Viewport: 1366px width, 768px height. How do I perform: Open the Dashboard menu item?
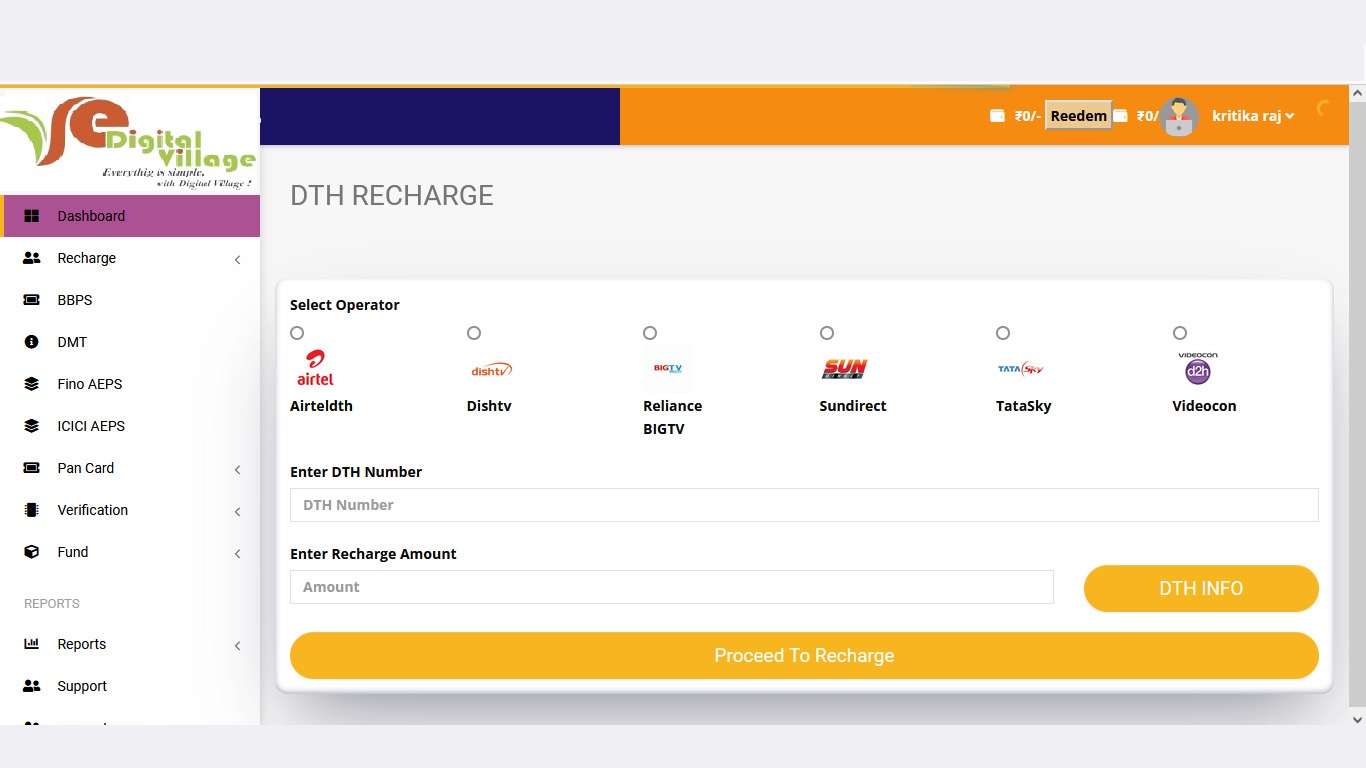(x=130, y=216)
